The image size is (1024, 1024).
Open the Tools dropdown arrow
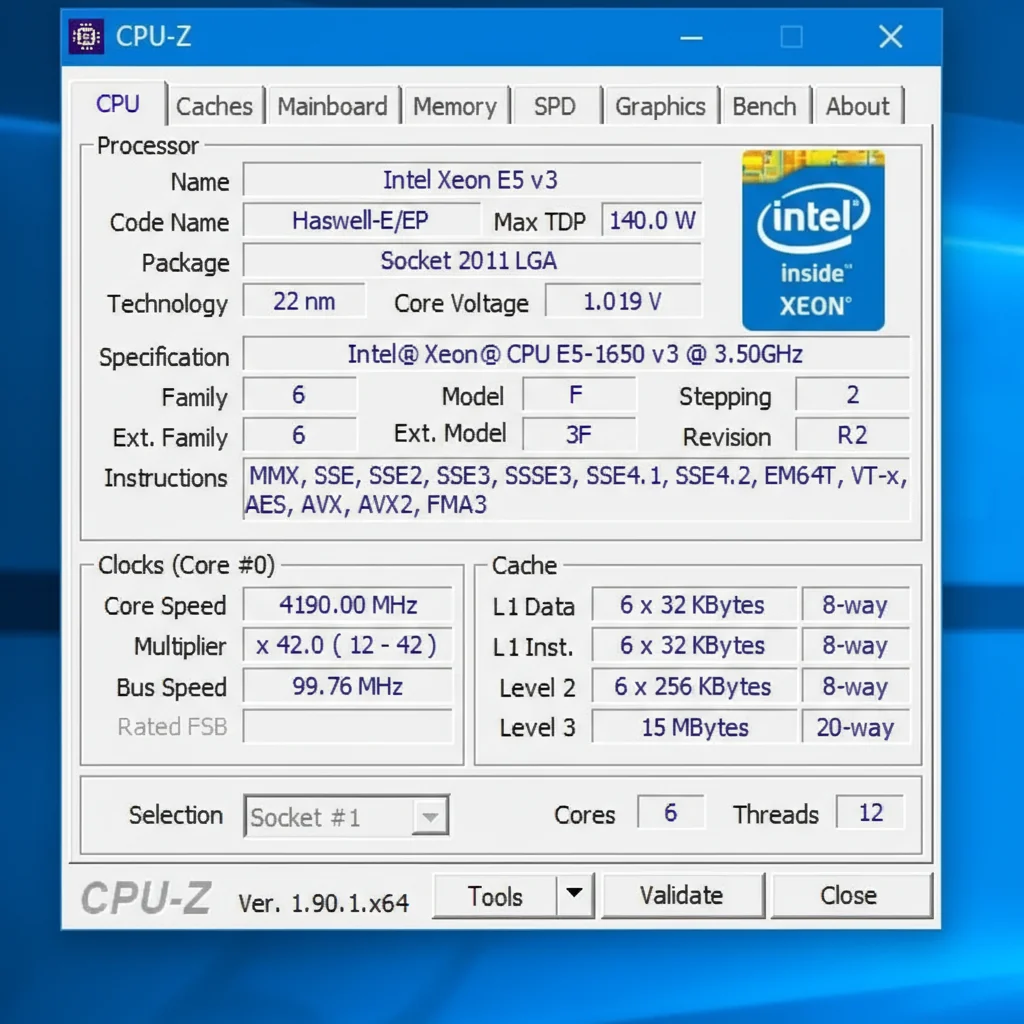[x=574, y=895]
